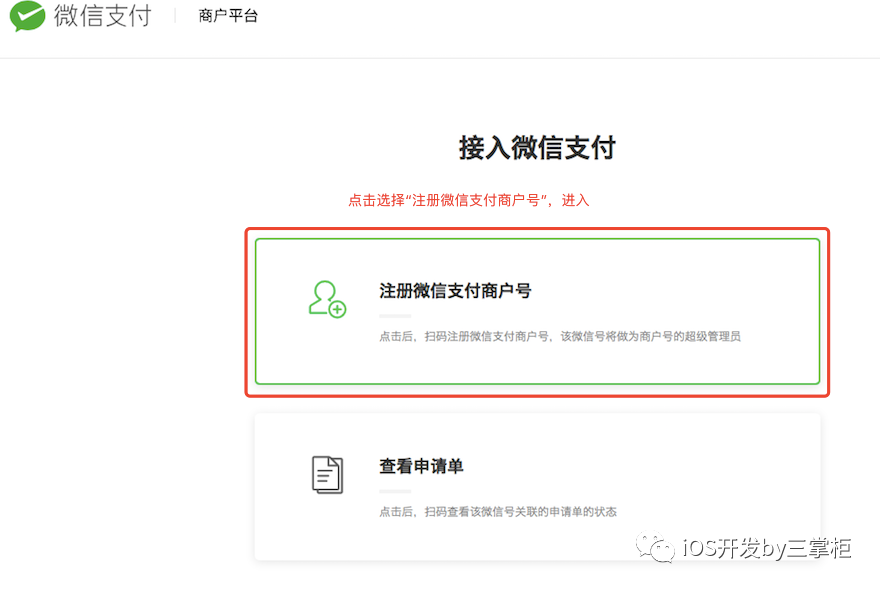Open the 查看申请单 title
Image resolution: width=880 pixels, height=589 pixels.
(x=421, y=466)
